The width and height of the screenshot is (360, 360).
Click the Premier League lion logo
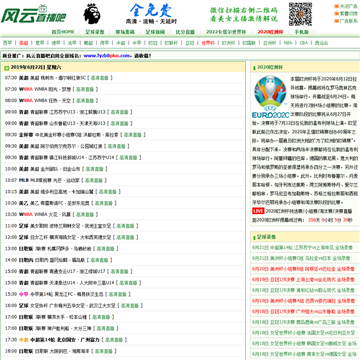[x=92, y=13]
